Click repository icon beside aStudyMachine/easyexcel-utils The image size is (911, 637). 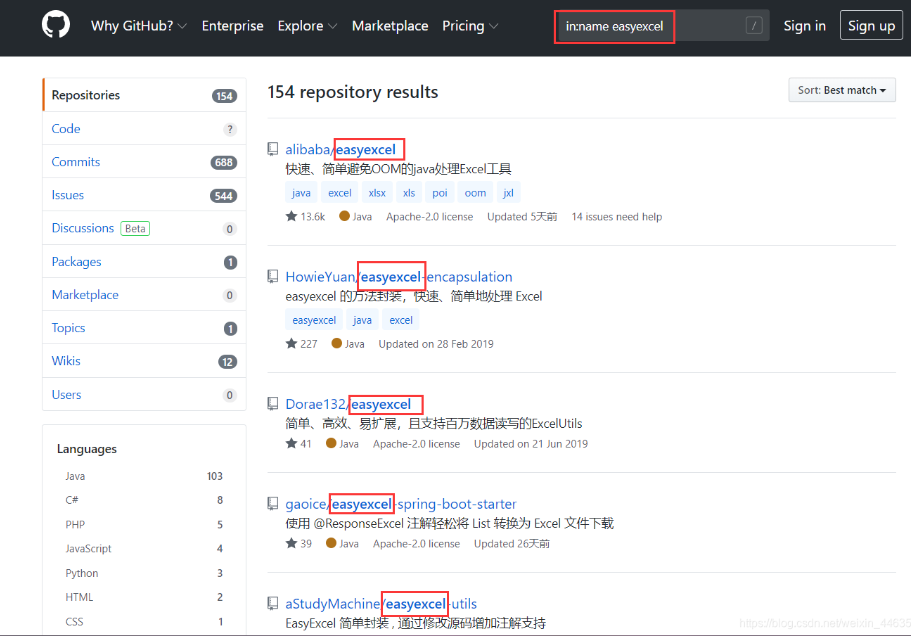(272, 604)
